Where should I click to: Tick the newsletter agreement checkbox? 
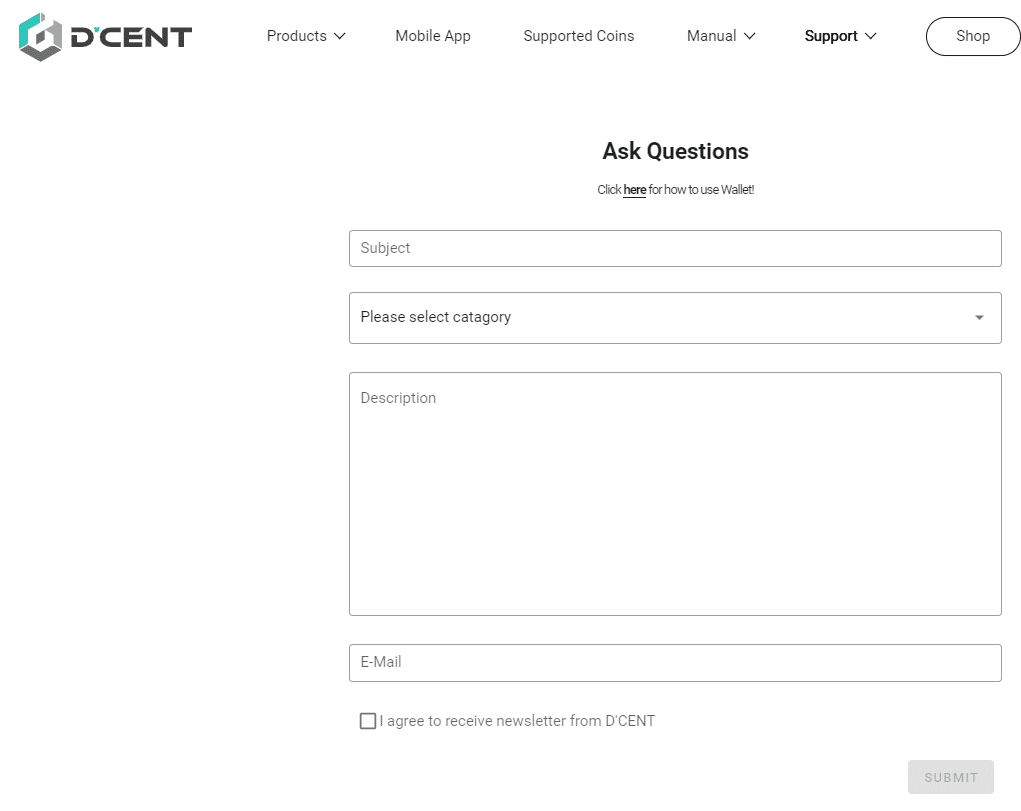368,721
